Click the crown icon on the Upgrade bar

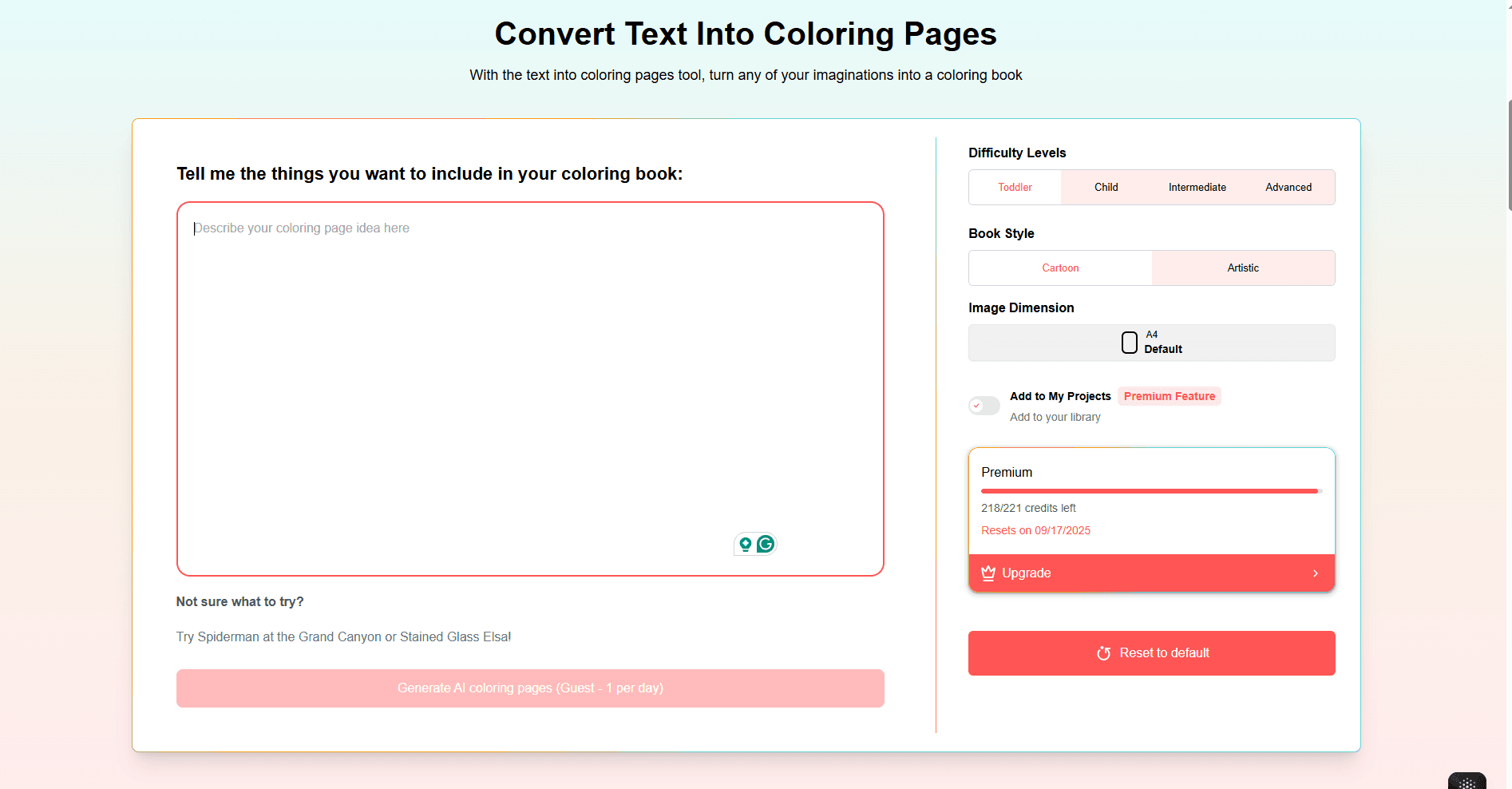point(988,573)
